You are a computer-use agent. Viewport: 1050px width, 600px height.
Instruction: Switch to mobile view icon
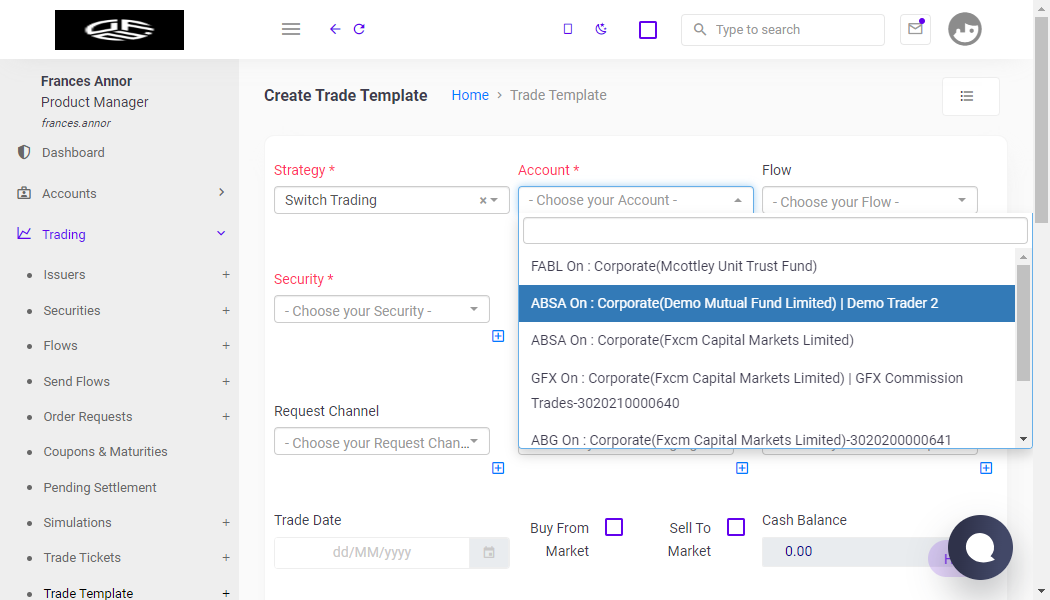click(568, 29)
